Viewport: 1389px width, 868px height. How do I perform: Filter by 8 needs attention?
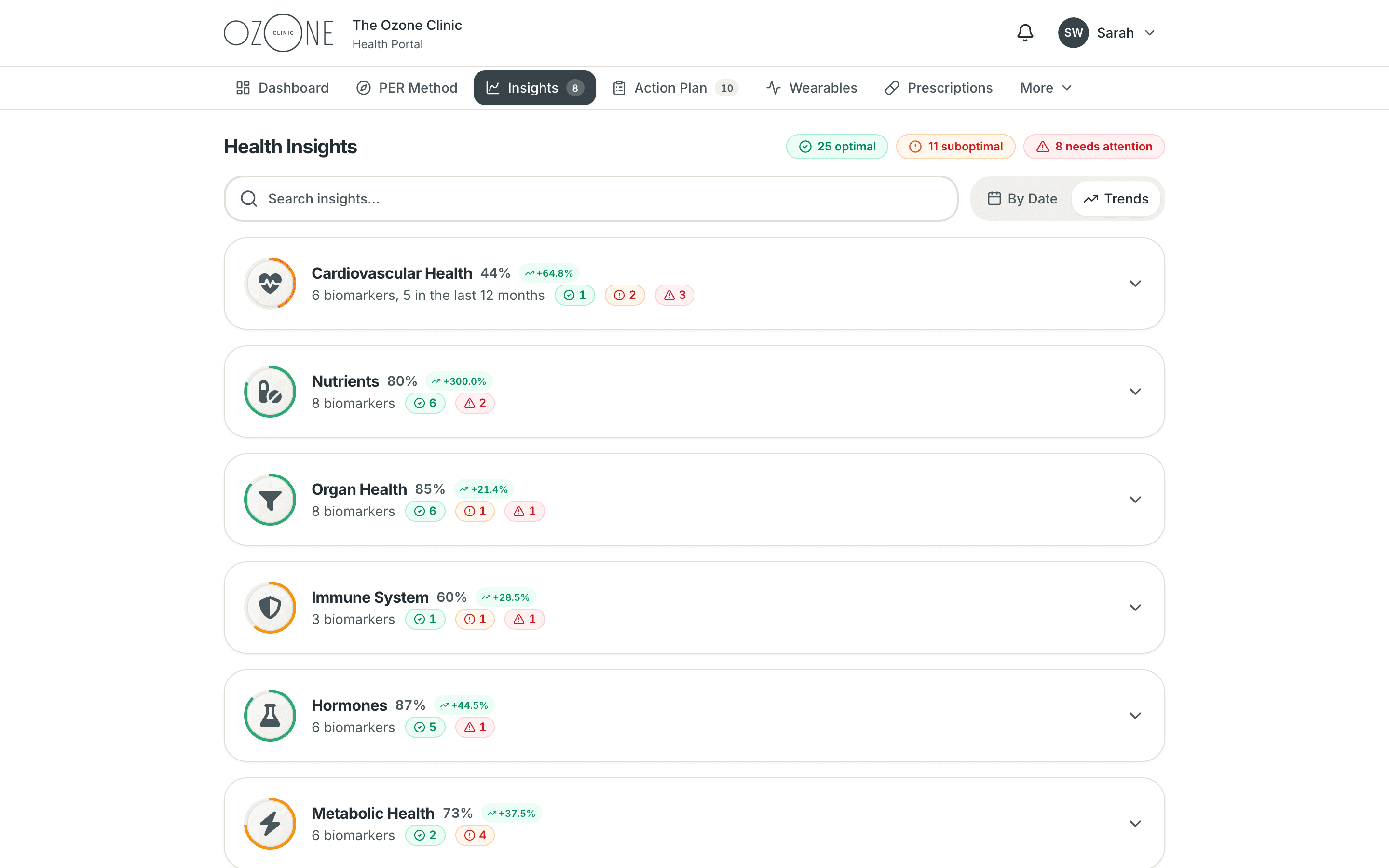pos(1094,147)
